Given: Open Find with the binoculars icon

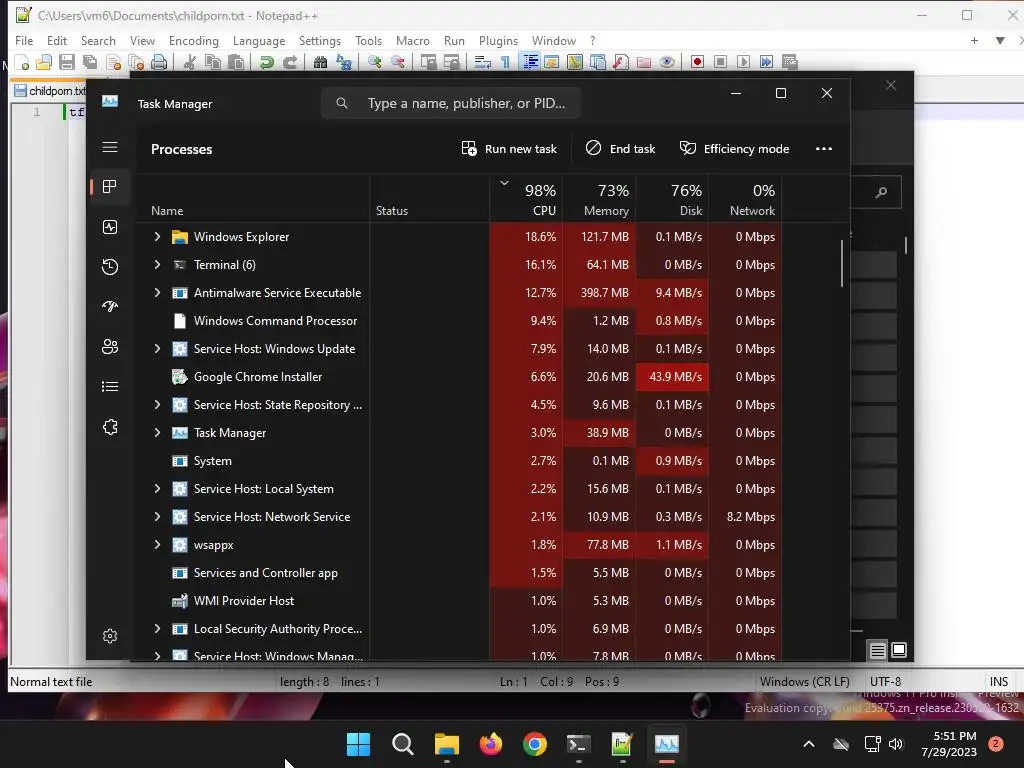Looking at the screenshot, I should pos(321,62).
